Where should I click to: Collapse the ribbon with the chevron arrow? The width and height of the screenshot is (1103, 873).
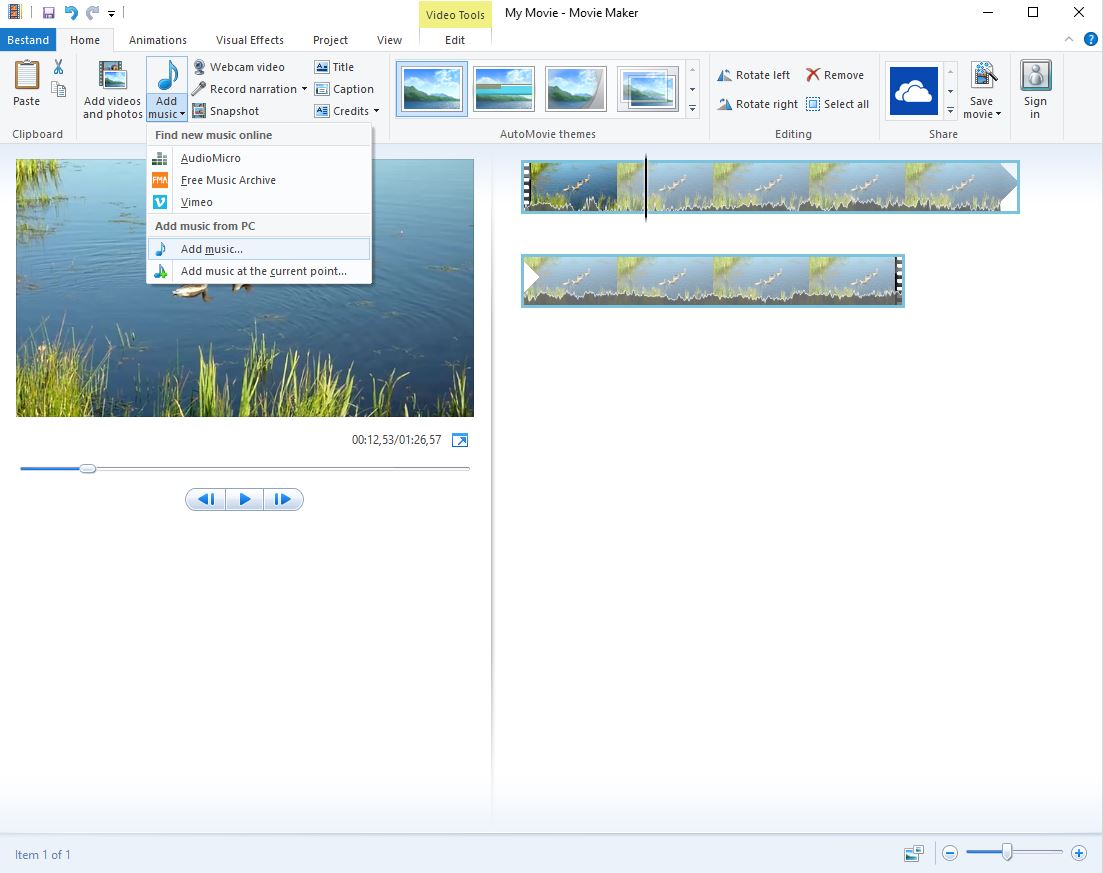[1069, 40]
